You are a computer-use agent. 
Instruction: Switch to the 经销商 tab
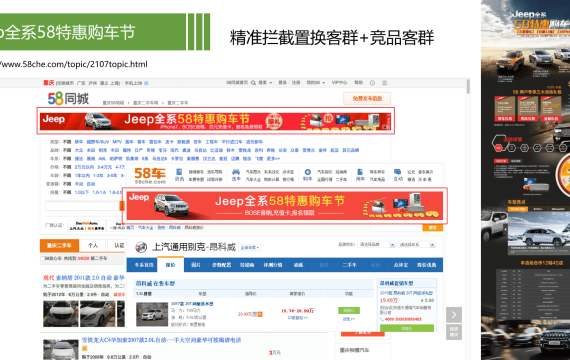click(247, 265)
